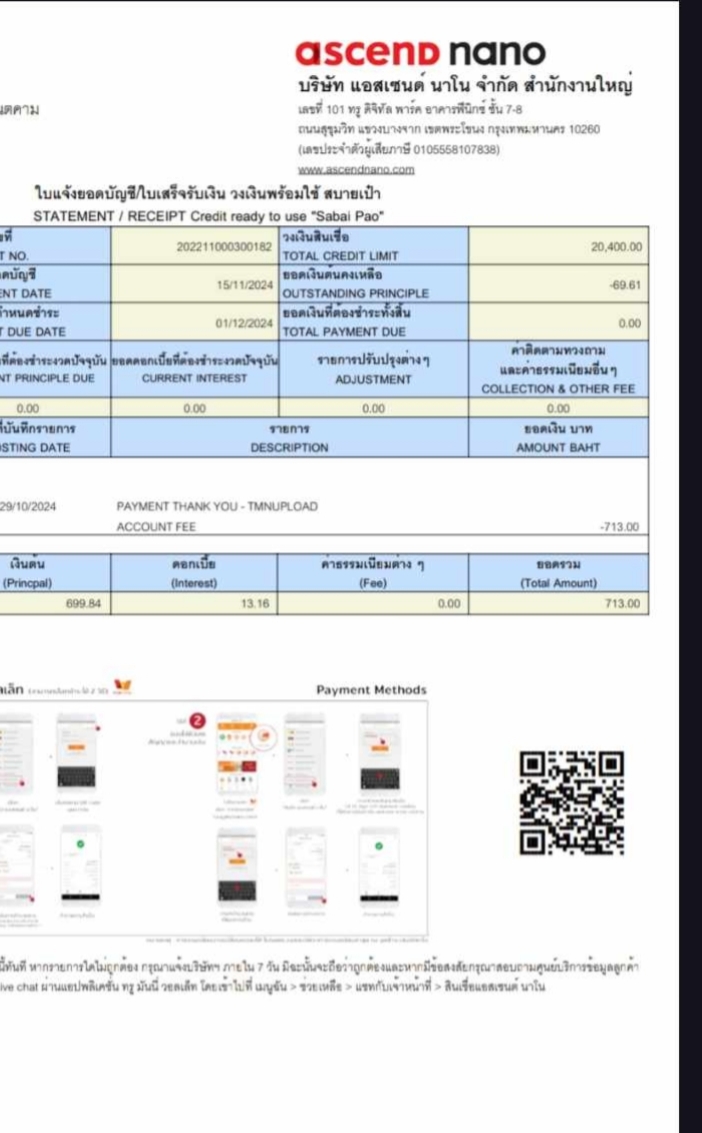Select principal value 699.84

(x=84, y=604)
